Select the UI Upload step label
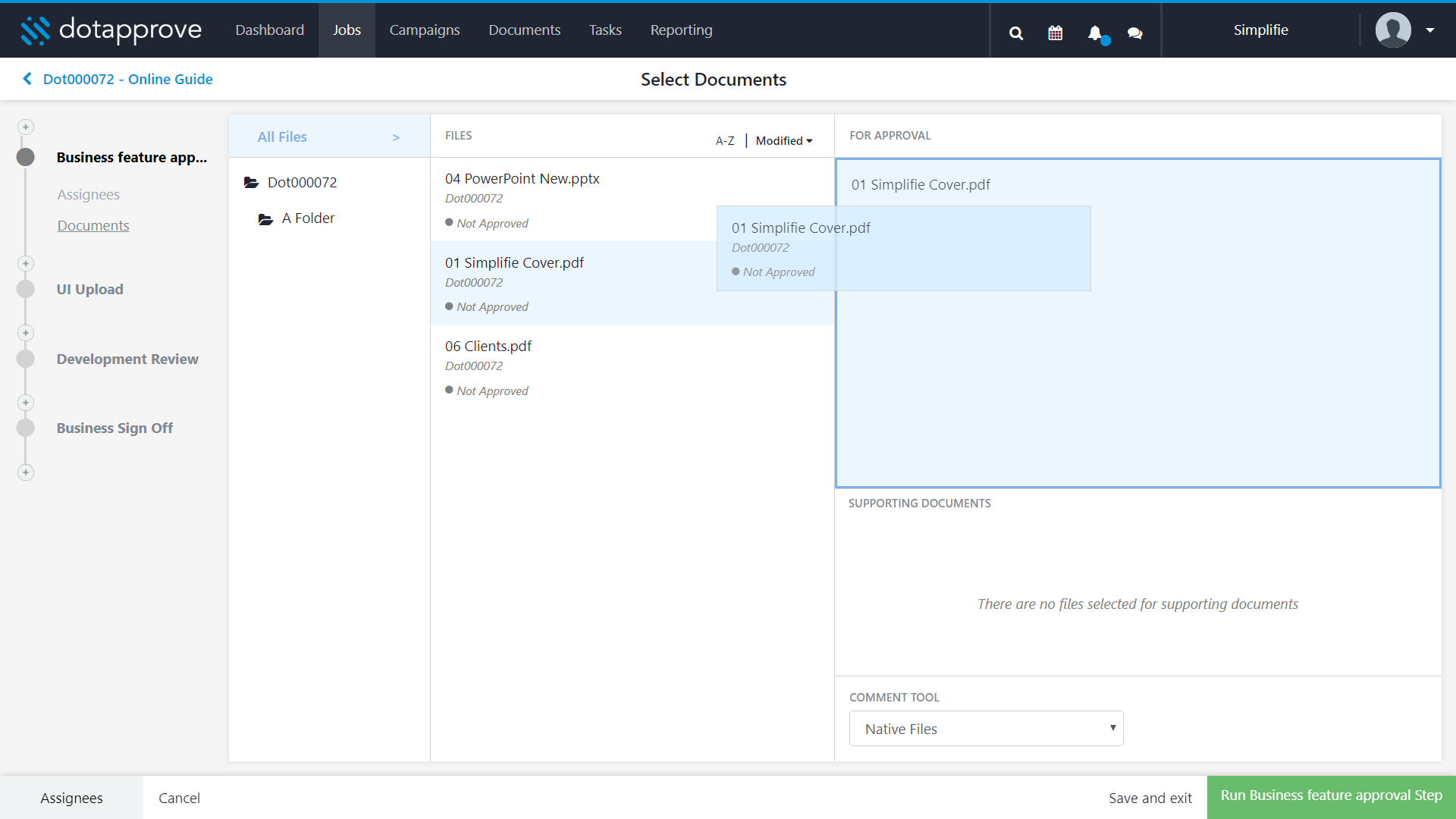 [90, 290]
